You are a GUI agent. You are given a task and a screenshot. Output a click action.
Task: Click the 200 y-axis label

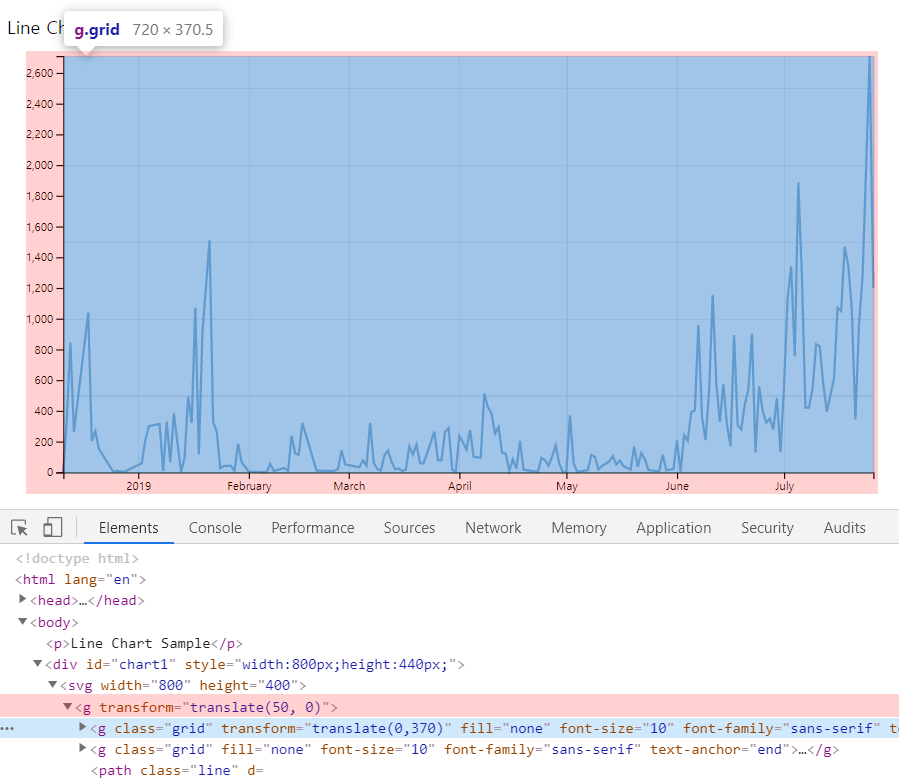[x=44, y=442]
